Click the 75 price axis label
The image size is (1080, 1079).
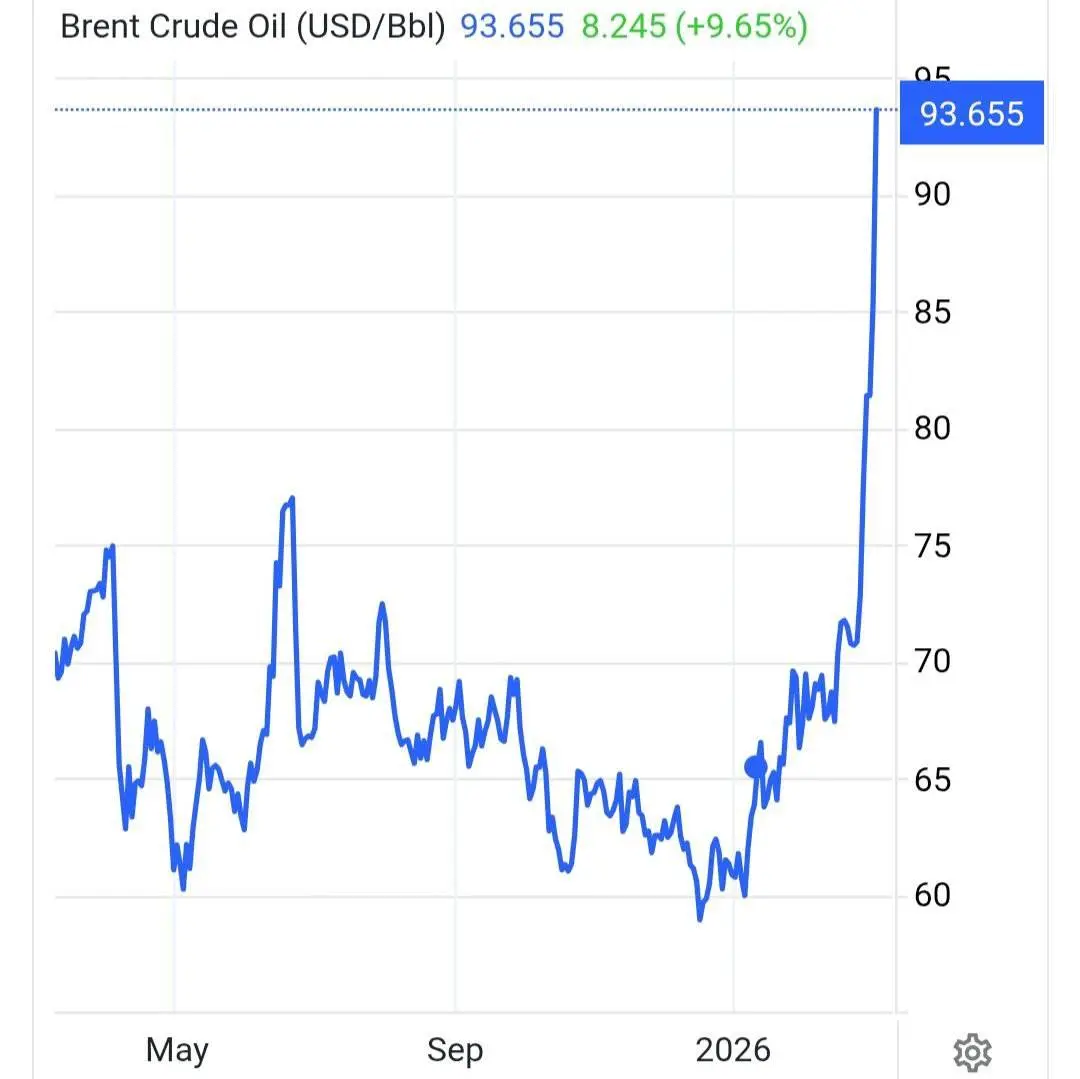coord(932,546)
